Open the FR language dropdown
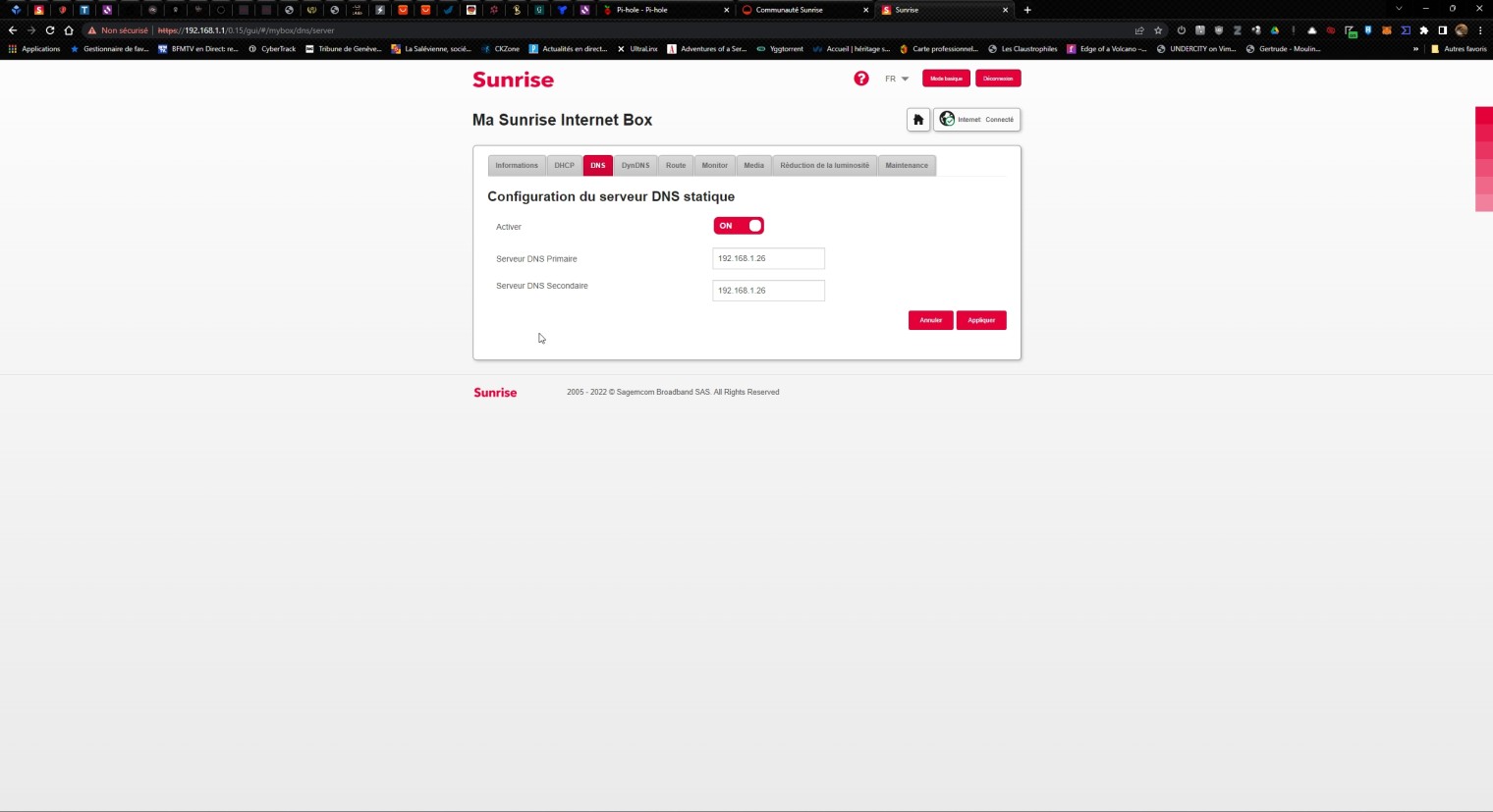The image size is (1493, 812). point(896,79)
